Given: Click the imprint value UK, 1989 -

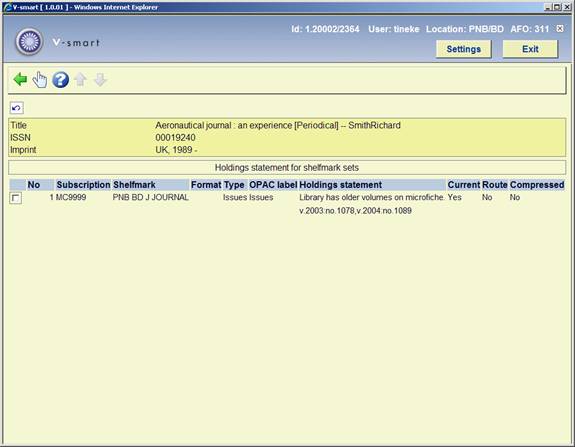Looking at the screenshot, I should coord(176,150).
